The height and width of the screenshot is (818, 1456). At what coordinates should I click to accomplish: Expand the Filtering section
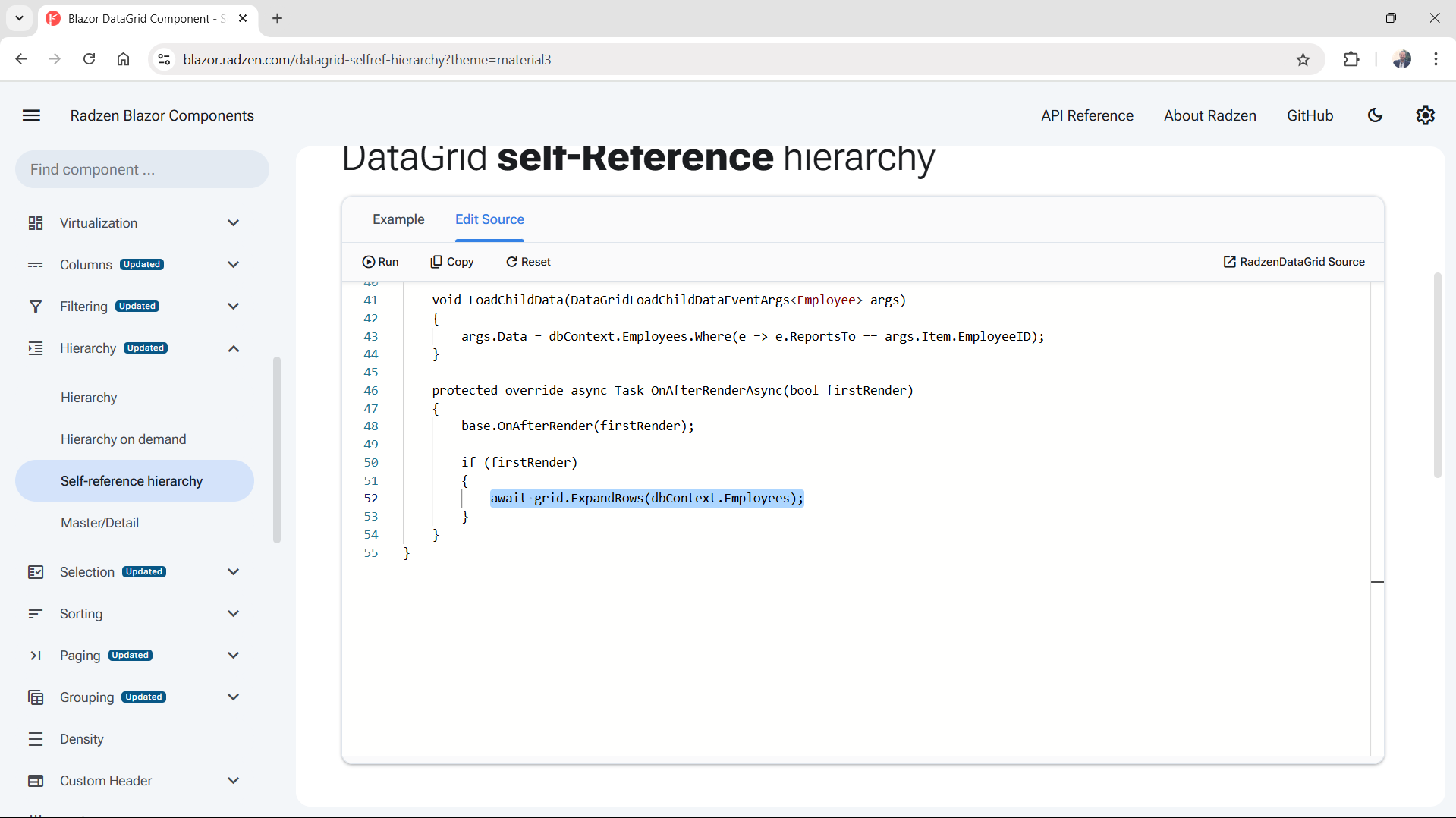point(234,307)
